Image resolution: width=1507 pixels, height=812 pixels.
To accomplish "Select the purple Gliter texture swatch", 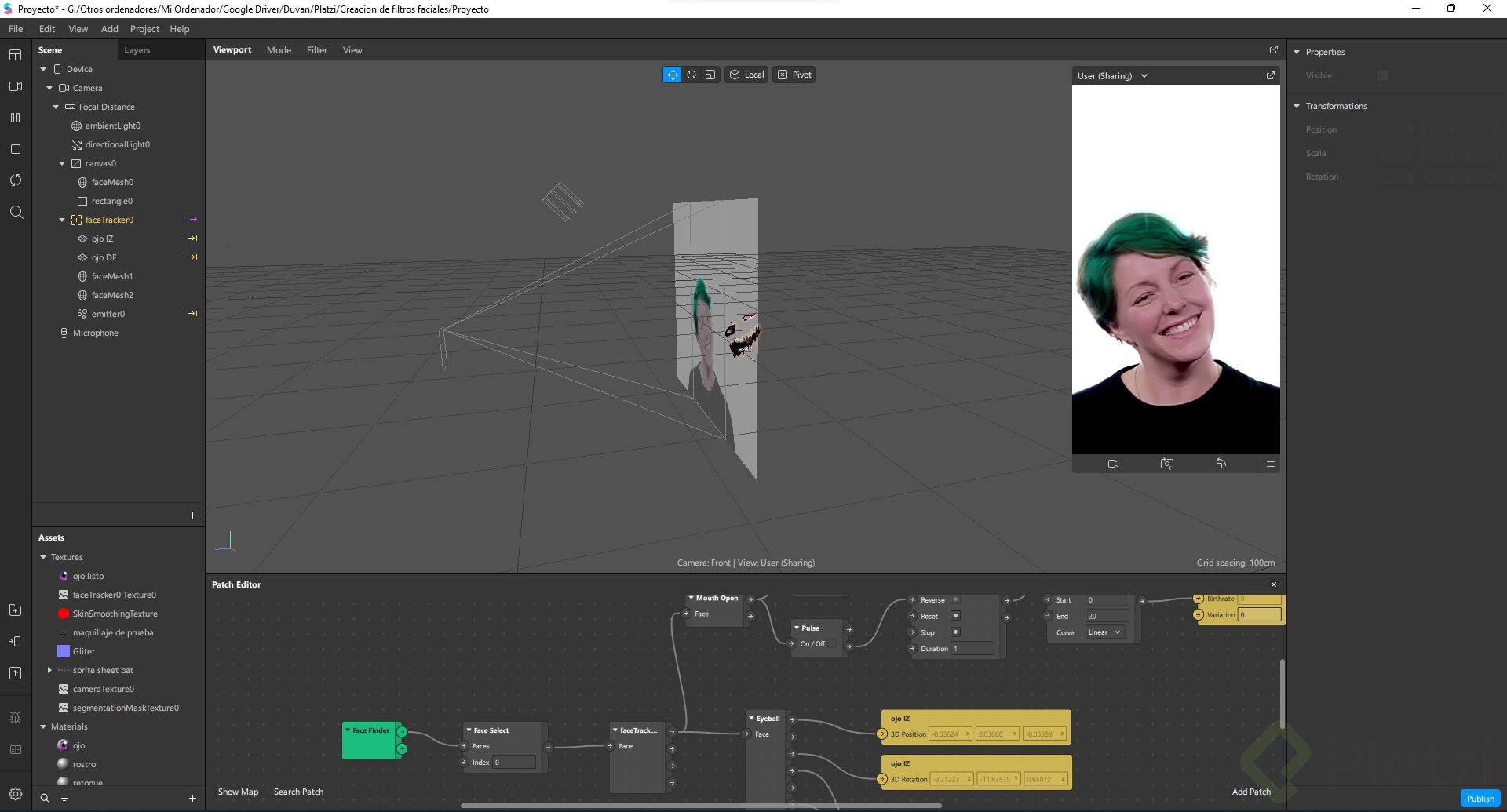I will pos(64,651).
